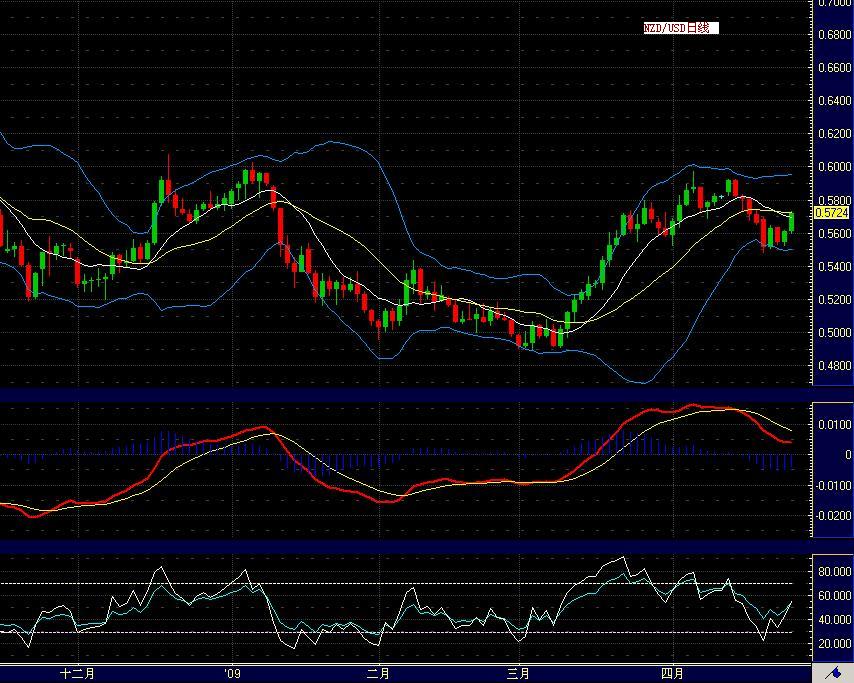
Task: Click the MACD -0.010 axis label
Action: pos(833,485)
